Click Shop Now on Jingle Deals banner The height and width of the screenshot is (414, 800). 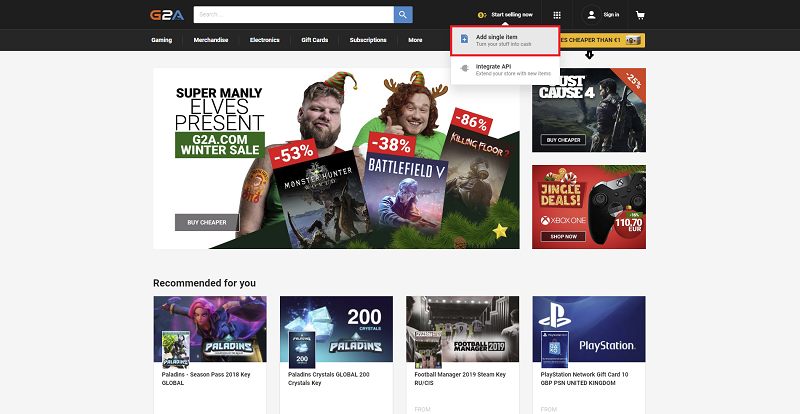click(560, 237)
